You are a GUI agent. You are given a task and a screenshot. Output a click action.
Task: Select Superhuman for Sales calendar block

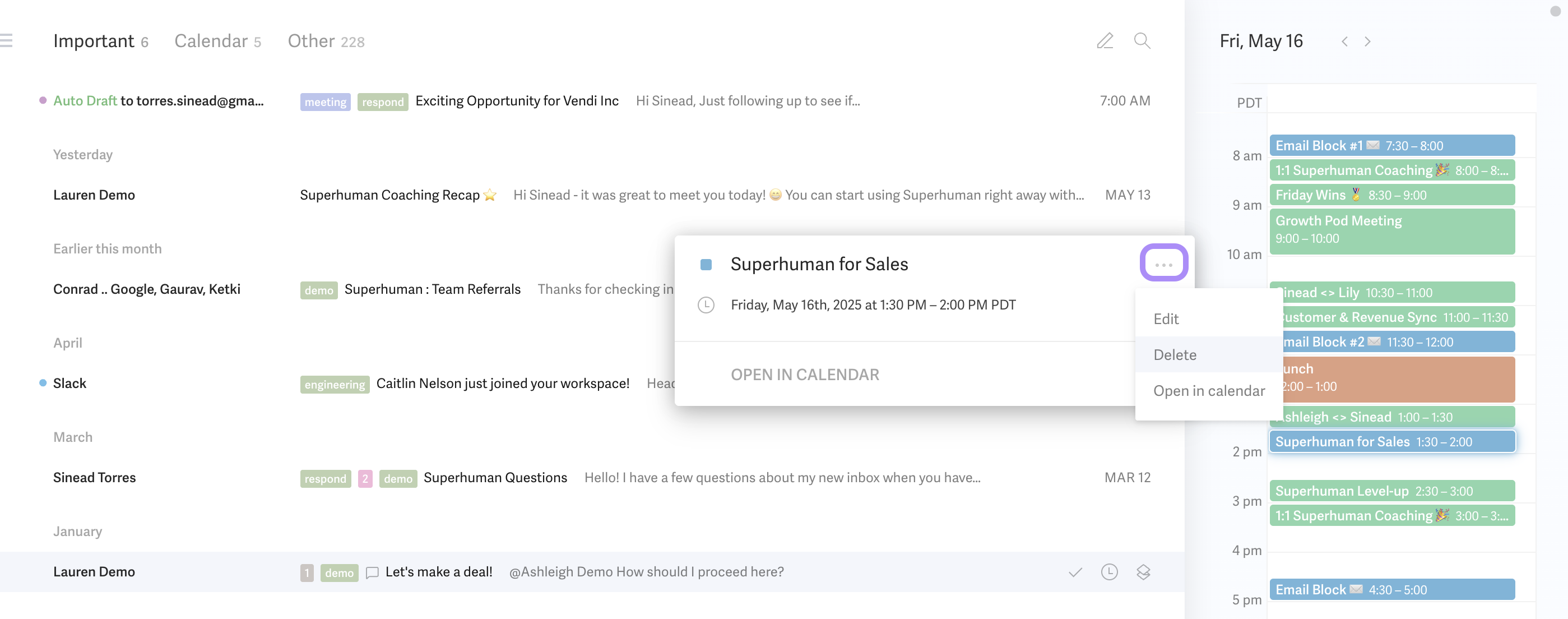click(1392, 442)
